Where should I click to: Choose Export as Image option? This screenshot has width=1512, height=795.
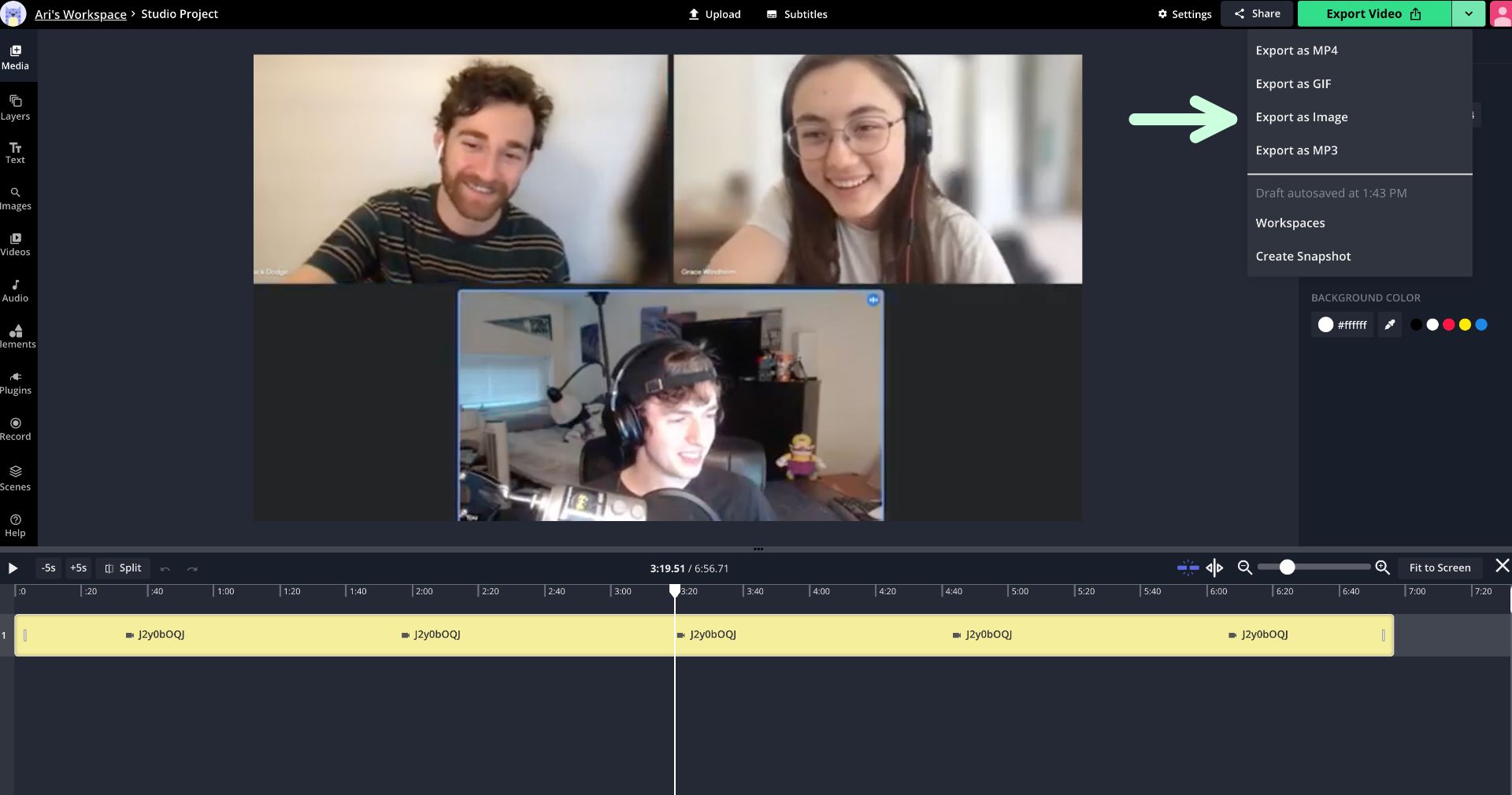tap(1301, 117)
